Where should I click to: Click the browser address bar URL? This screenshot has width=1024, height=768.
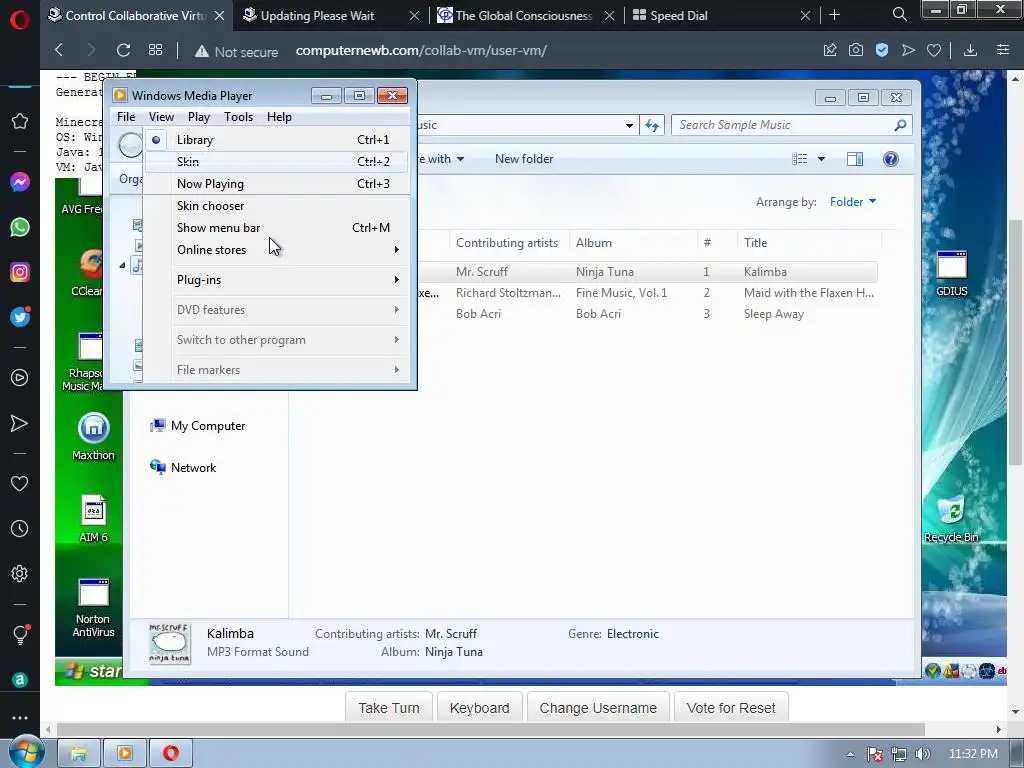(x=421, y=50)
